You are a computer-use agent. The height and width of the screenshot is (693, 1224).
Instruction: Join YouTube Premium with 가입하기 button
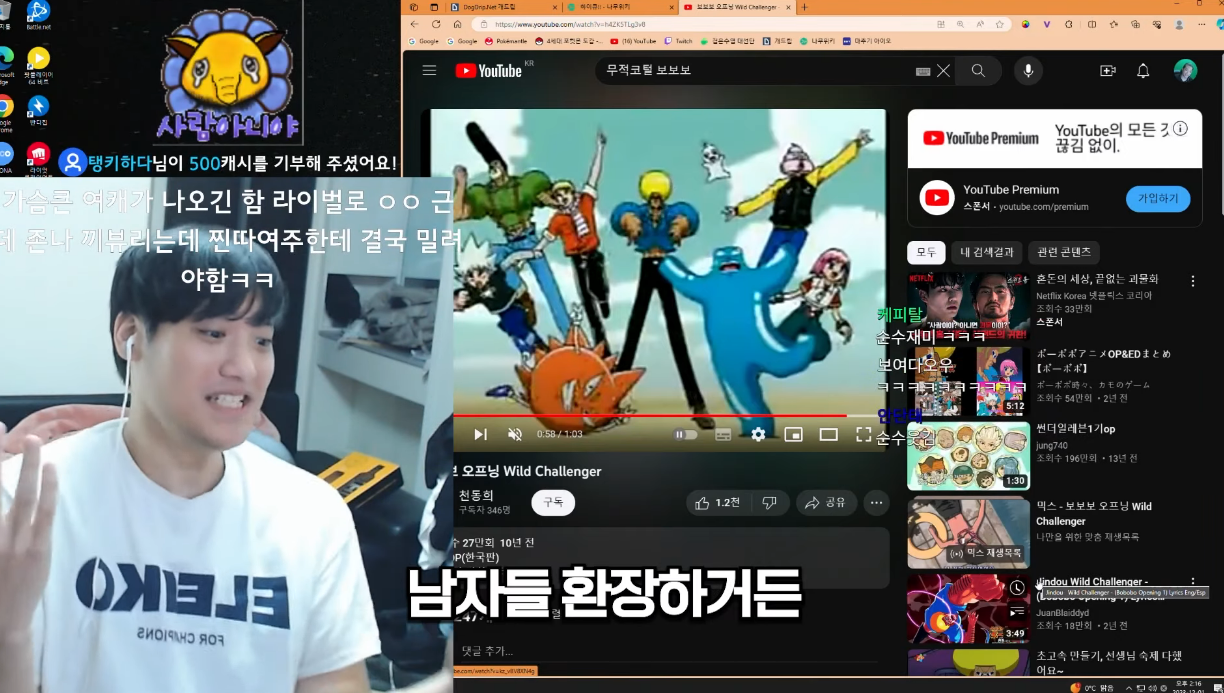click(1158, 199)
